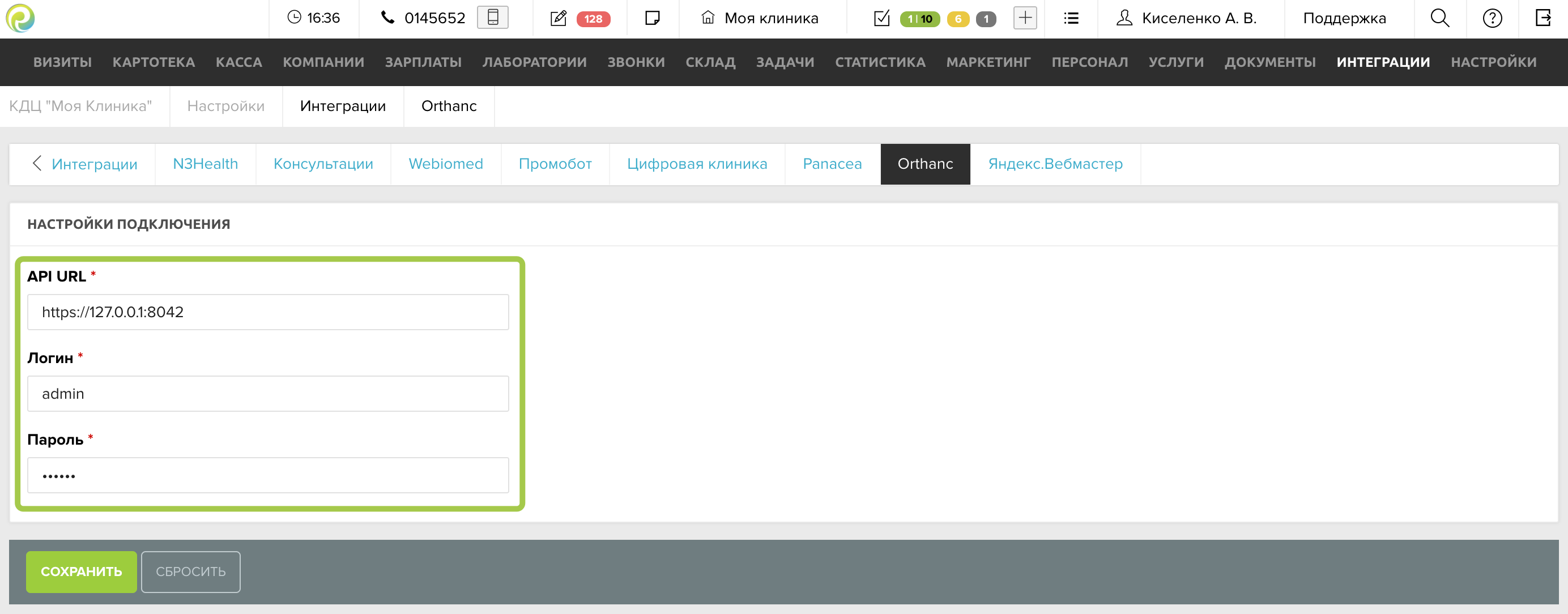Open the ИНТЕГРАЦИИ menu

coord(1383,62)
